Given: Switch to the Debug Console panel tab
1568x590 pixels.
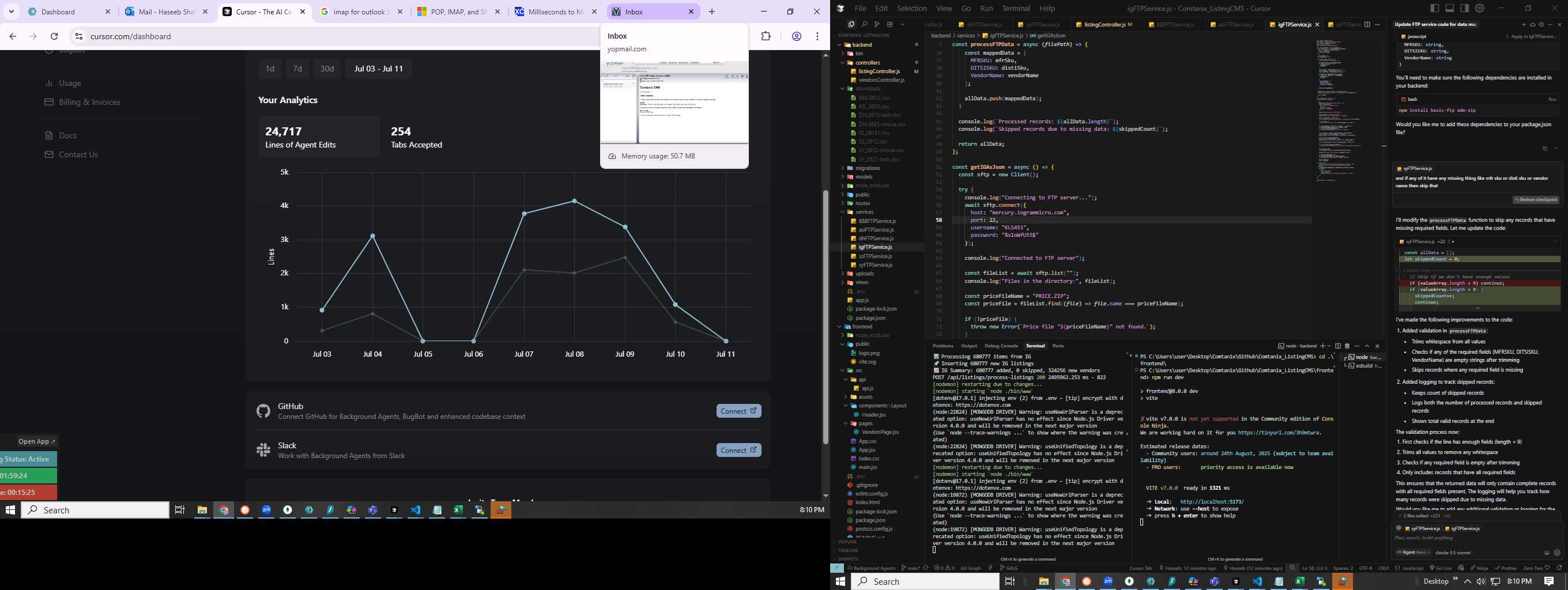Looking at the screenshot, I should click(1001, 346).
